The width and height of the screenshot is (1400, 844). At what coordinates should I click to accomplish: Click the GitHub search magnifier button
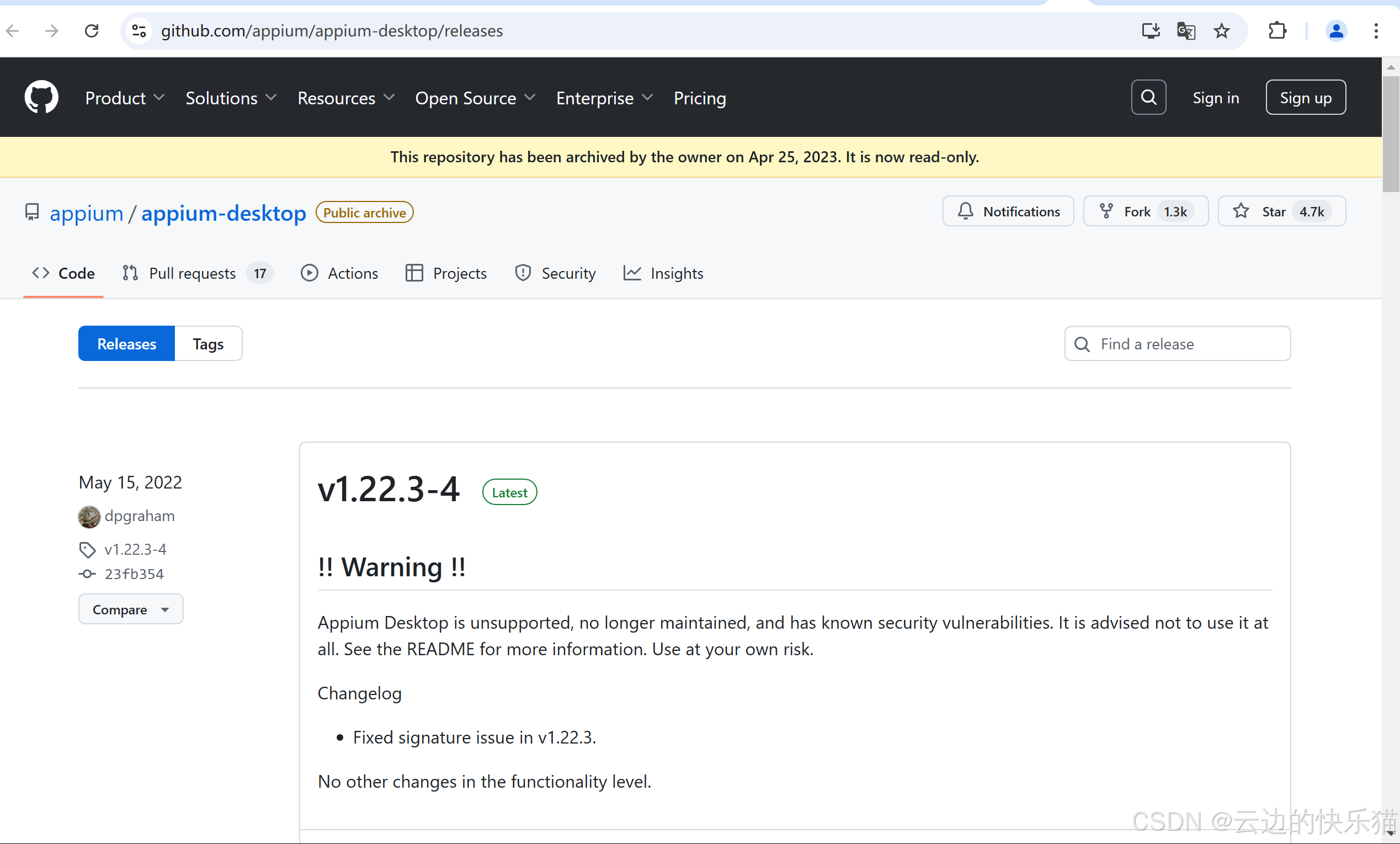[1148, 97]
